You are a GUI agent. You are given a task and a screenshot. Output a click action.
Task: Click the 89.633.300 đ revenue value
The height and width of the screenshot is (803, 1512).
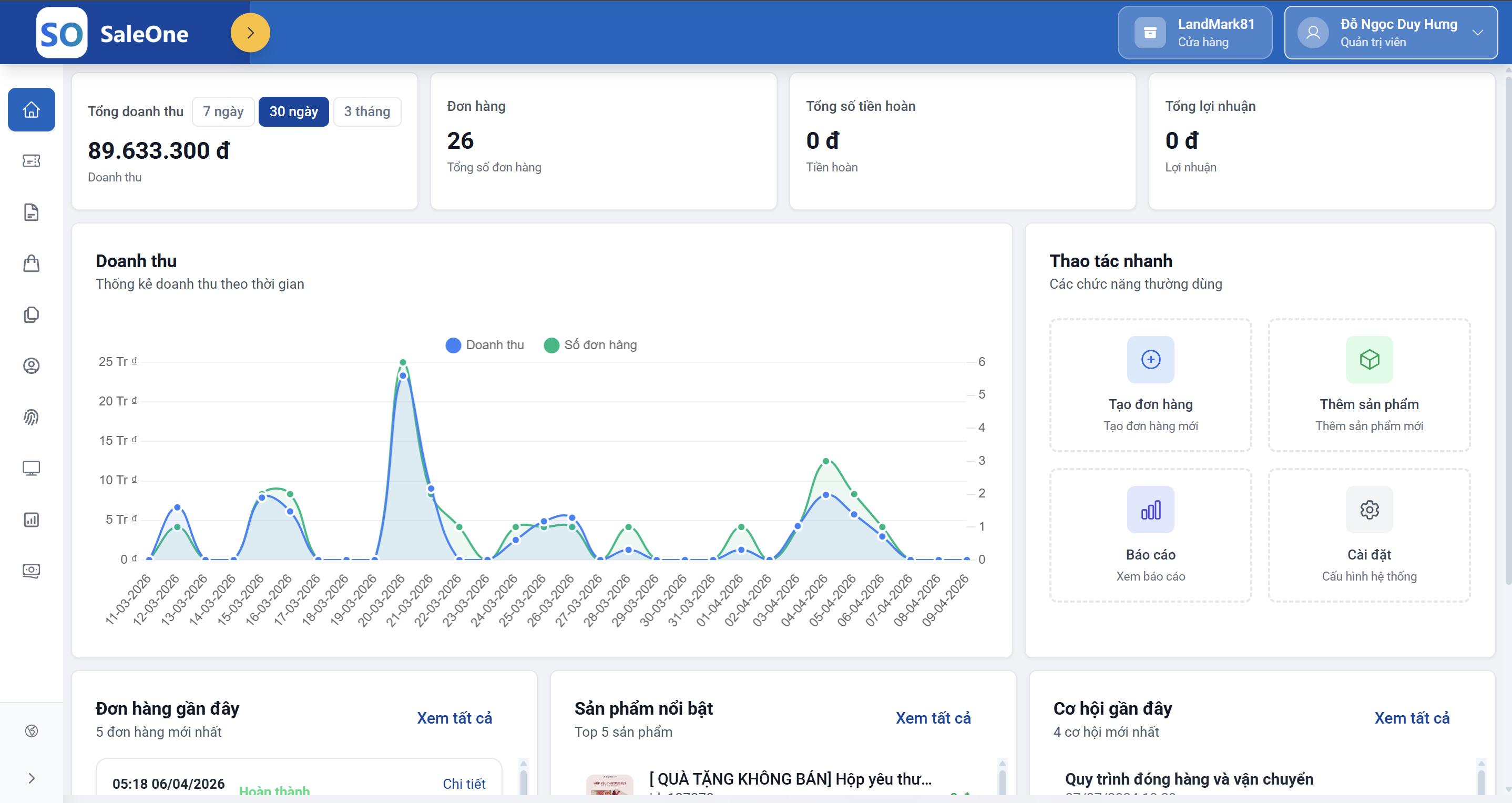pyautogui.click(x=158, y=151)
